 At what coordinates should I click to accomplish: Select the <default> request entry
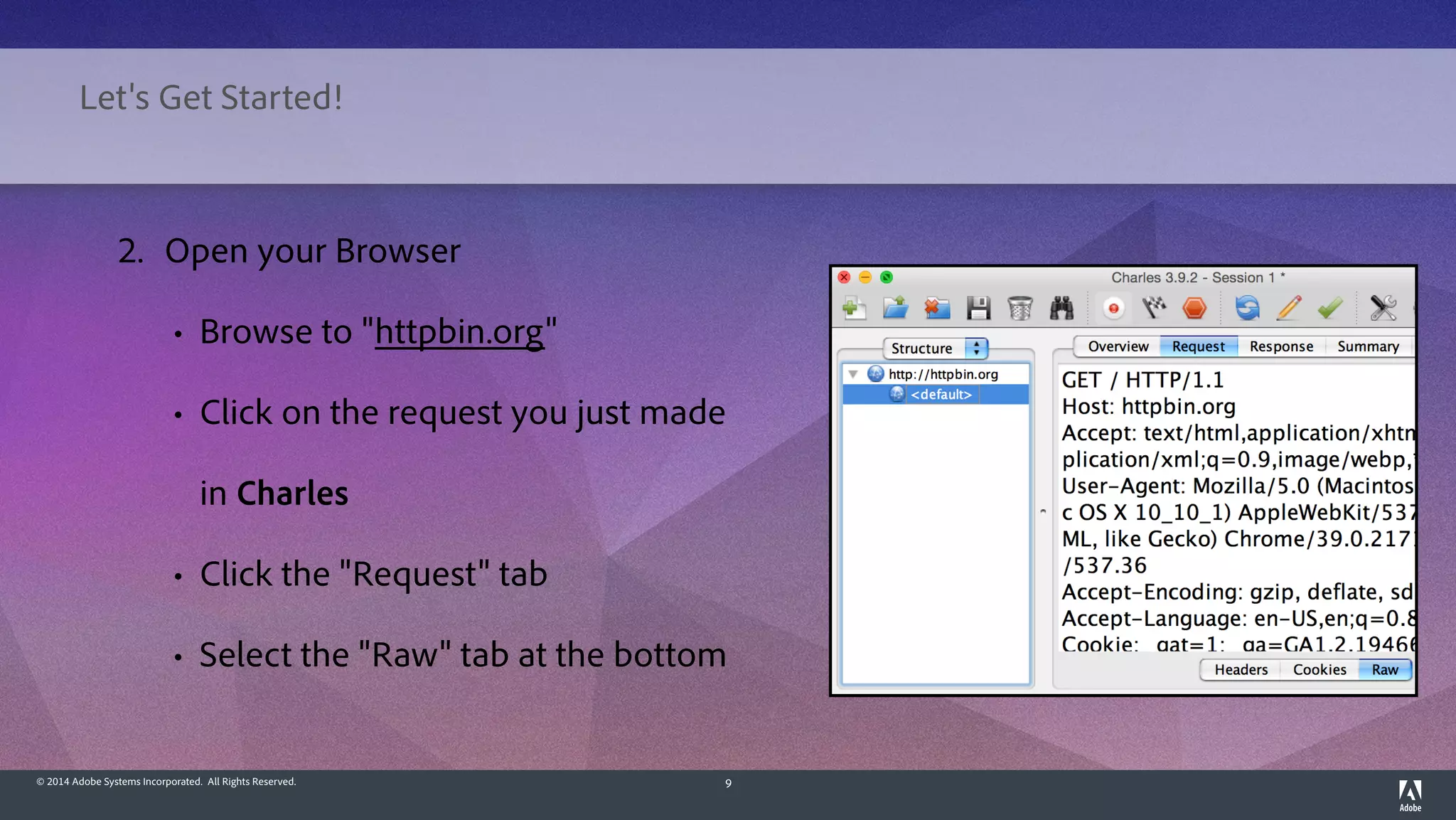coord(935,395)
